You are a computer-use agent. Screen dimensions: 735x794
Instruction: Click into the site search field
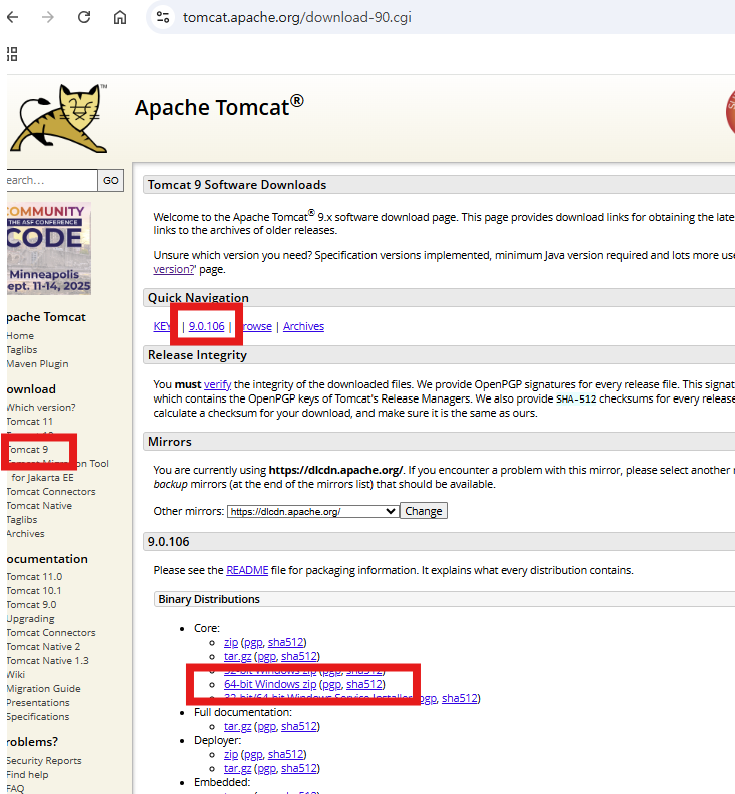[52, 180]
